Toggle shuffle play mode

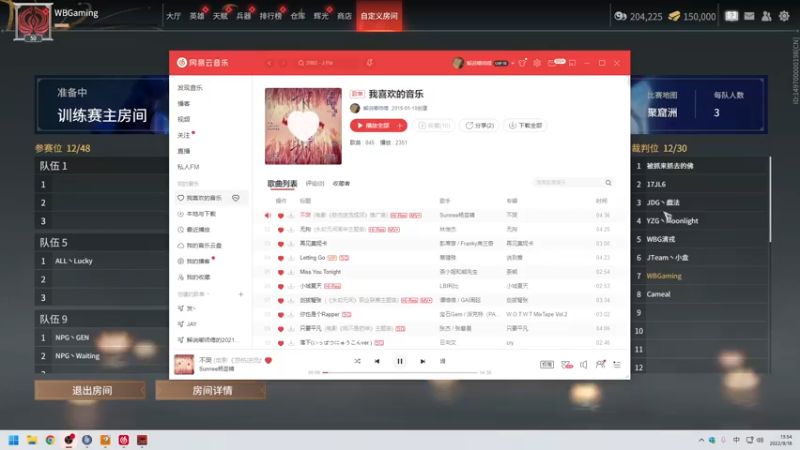tap(357, 361)
